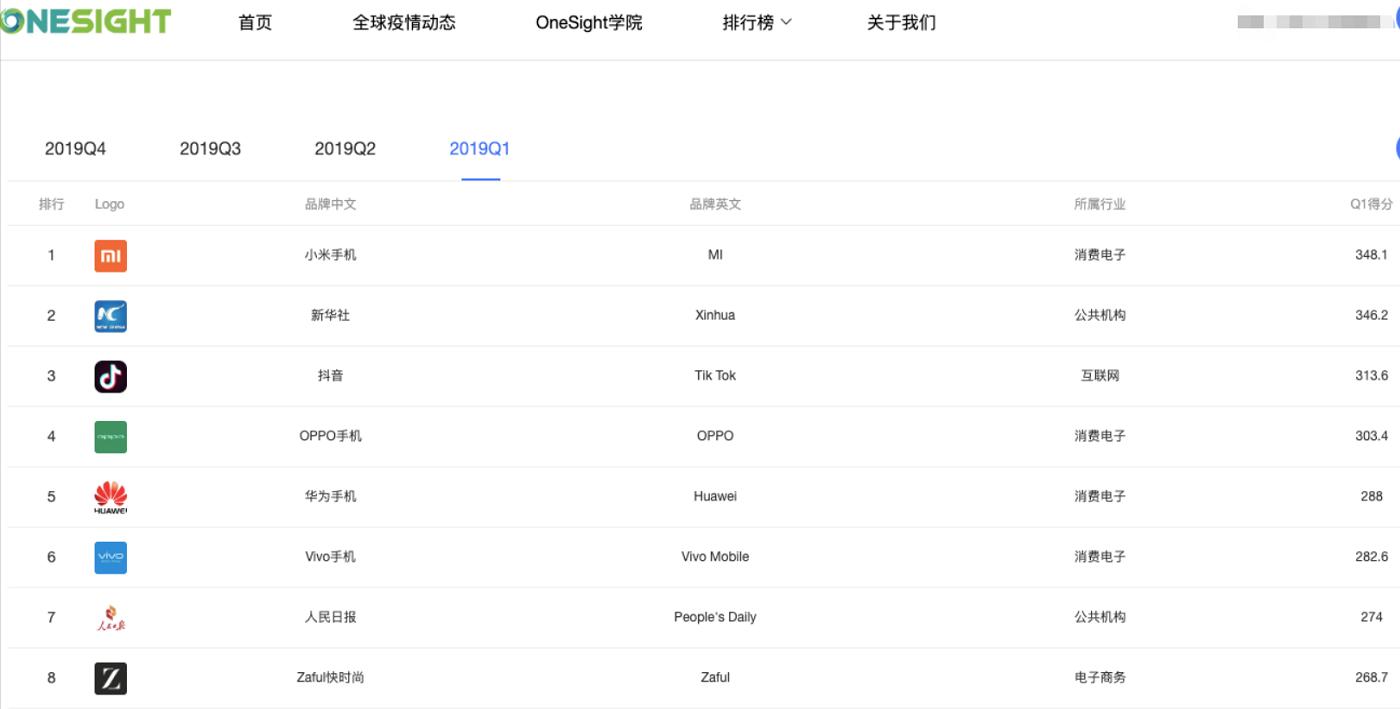Viewport: 1400px width, 709px height.
Task: Click the Xinhua news agency logo
Action: (x=110, y=315)
